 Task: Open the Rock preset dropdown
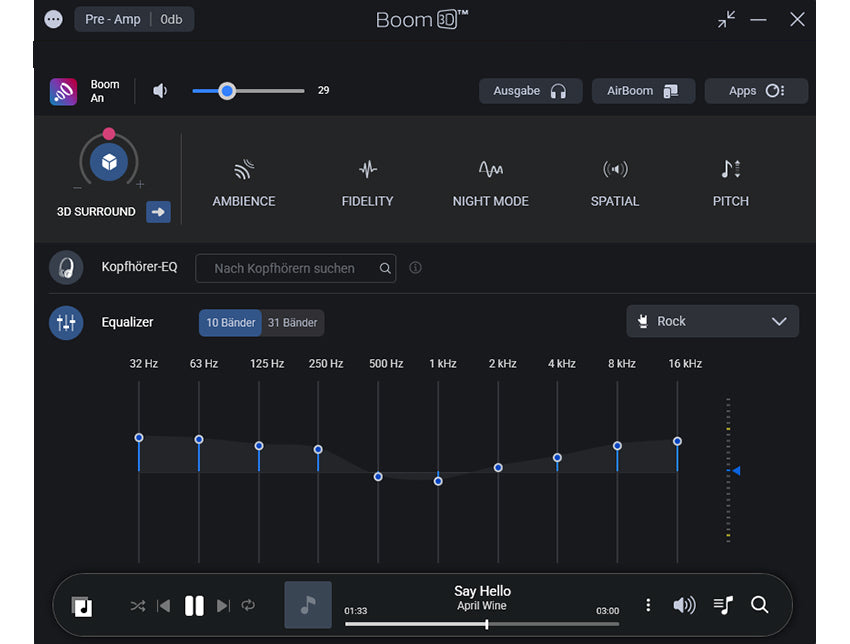click(x=712, y=321)
